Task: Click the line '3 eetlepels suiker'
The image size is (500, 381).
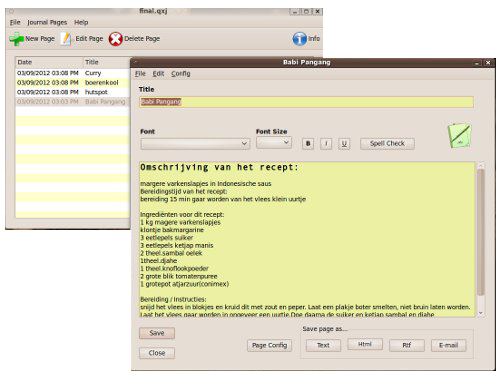Action: 167,238
